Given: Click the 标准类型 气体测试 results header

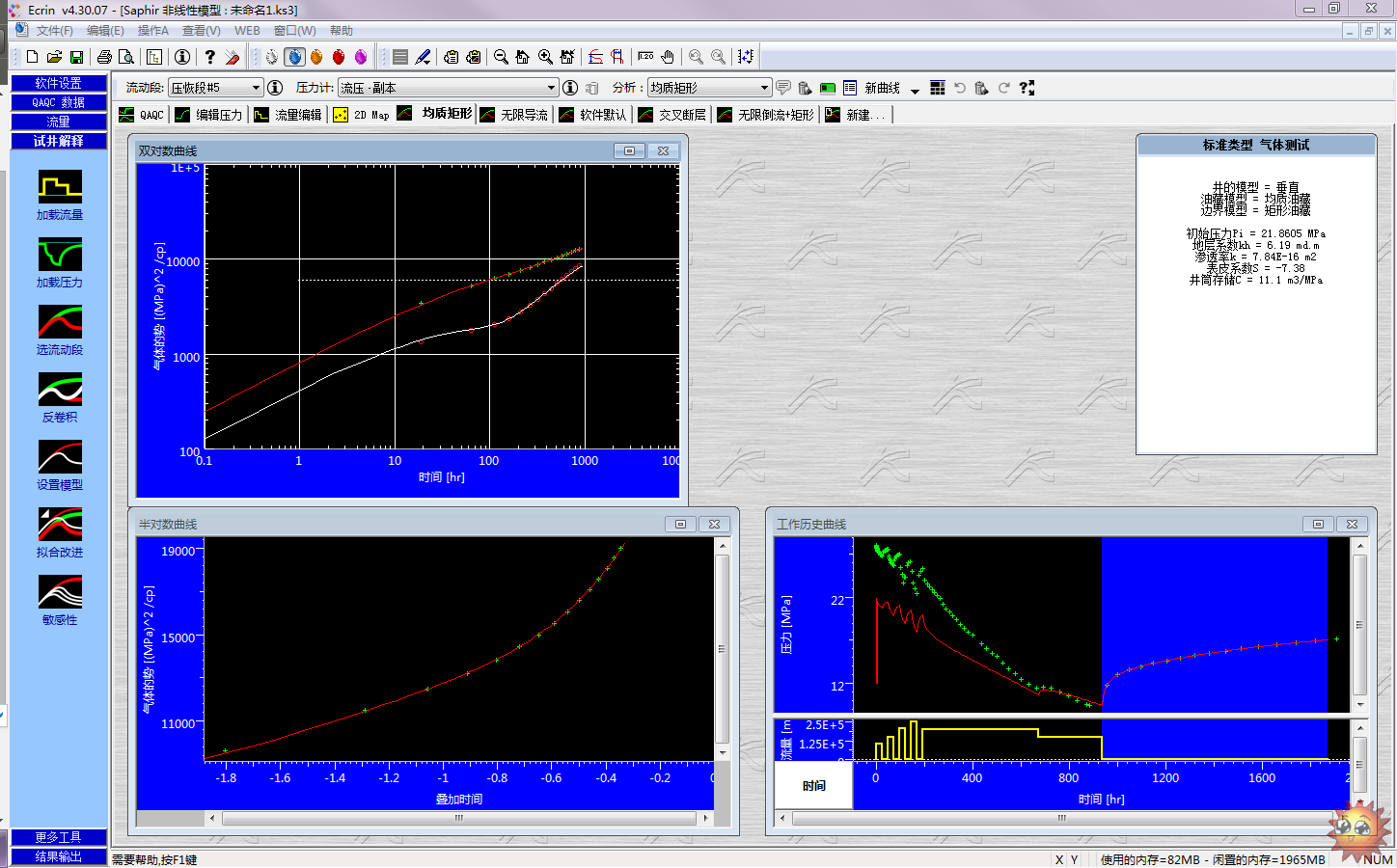Looking at the screenshot, I should point(1256,145).
